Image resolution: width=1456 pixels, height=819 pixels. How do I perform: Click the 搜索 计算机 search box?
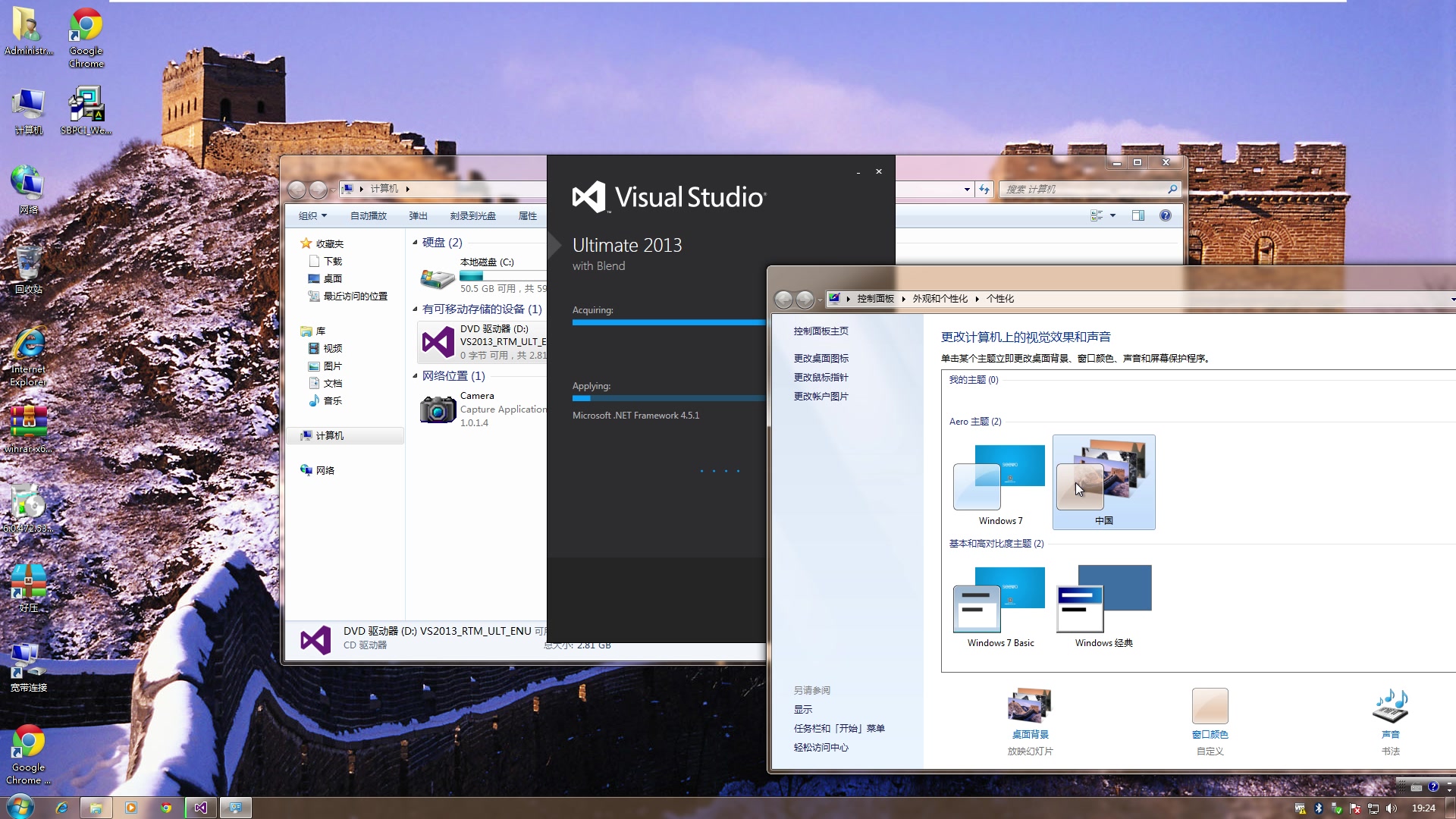pos(1084,189)
